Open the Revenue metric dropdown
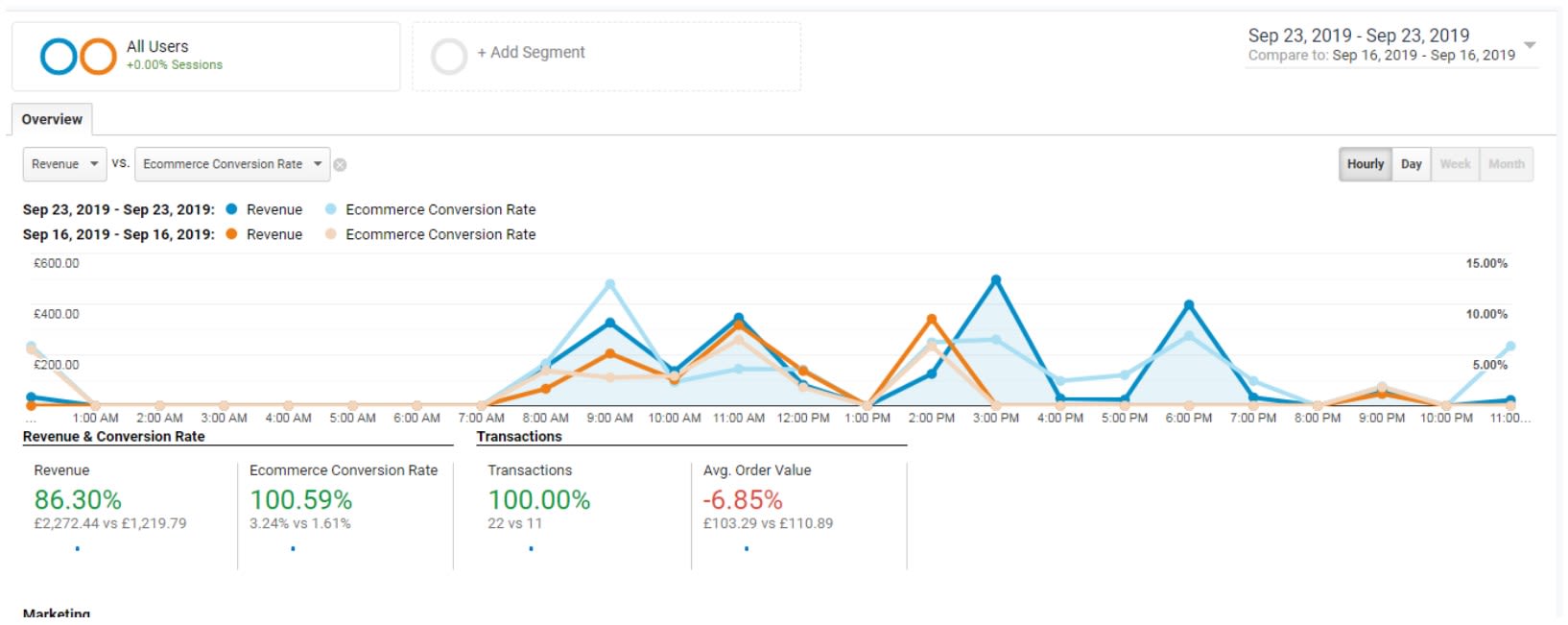1568x625 pixels. pos(65,164)
